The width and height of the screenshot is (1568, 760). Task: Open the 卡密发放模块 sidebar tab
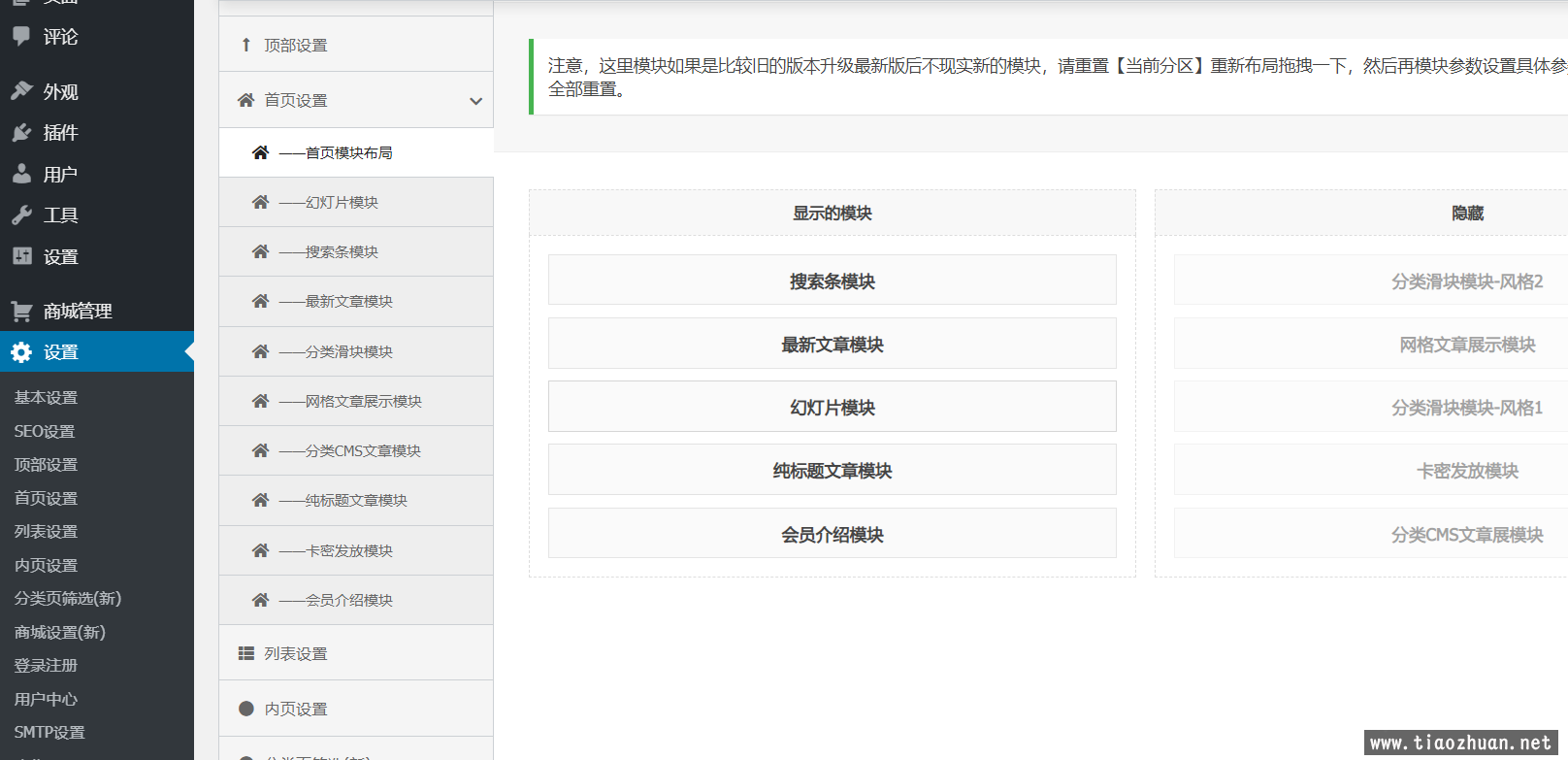348,550
